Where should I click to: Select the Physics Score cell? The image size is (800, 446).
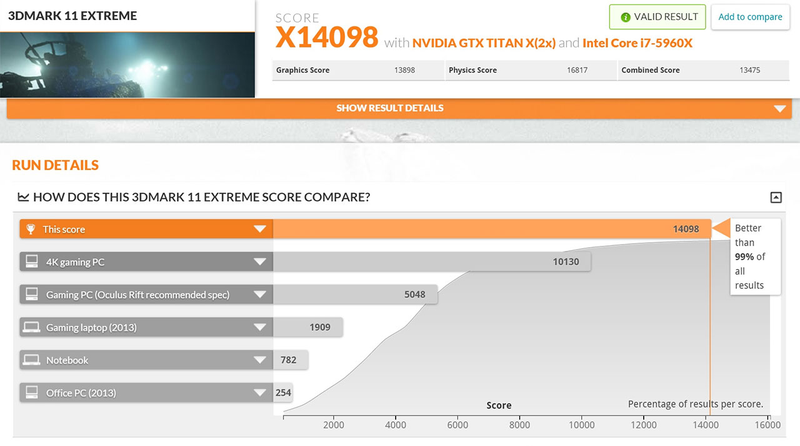tap(531, 70)
